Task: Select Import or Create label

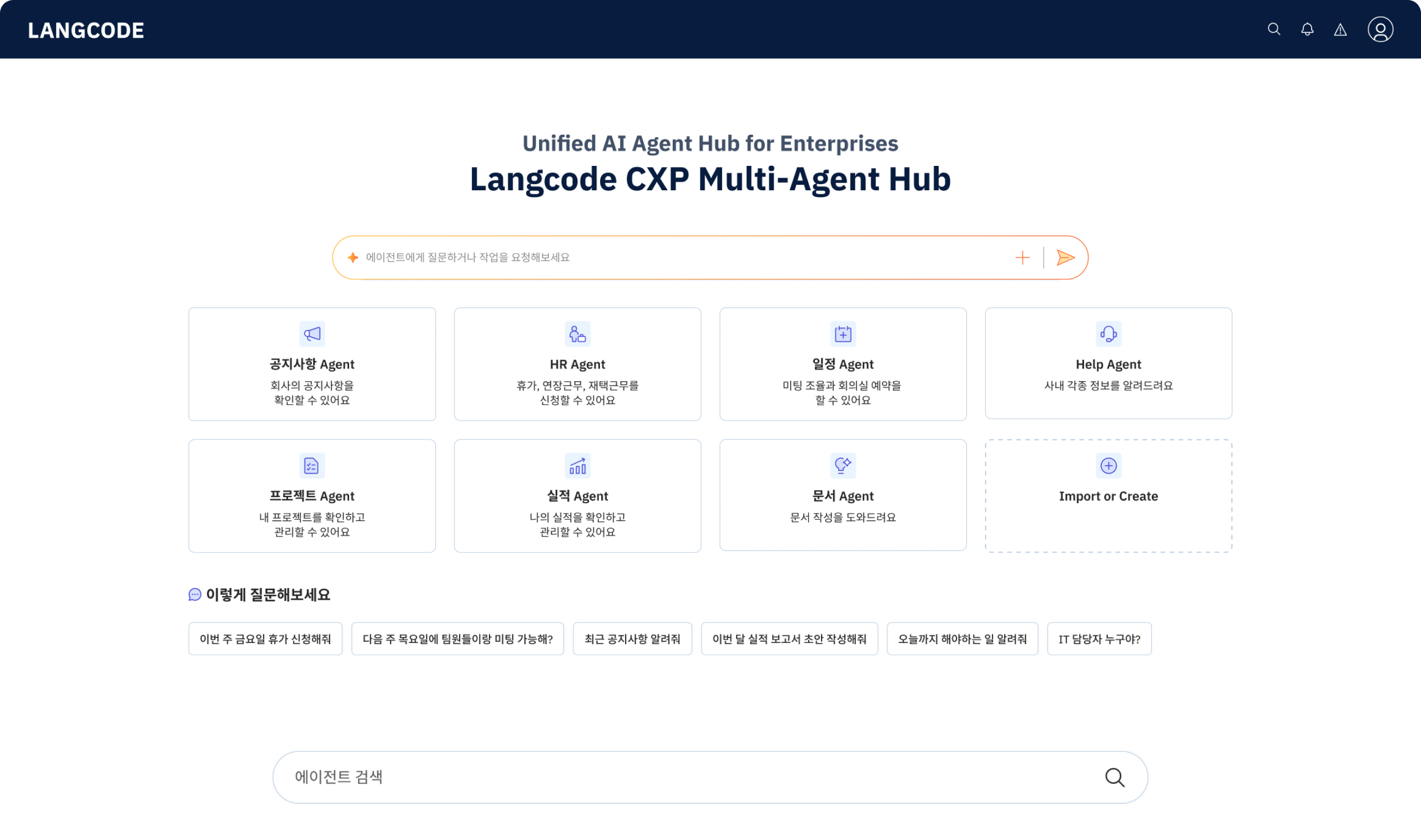Action: pyautogui.click(x=1108, y=497)
